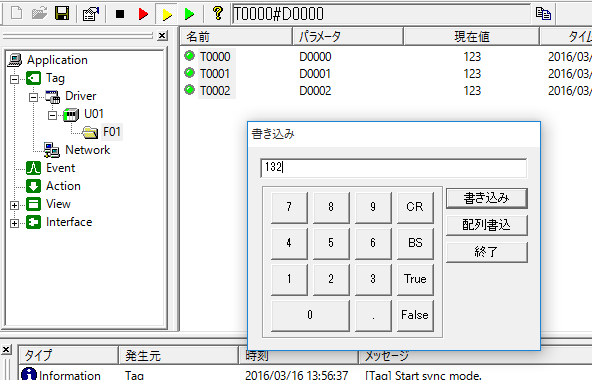Image resolution: width=592 pixels, height=380 pixels.
Task: Open the properties settings toolbar icon
Action: pos(91,14)
